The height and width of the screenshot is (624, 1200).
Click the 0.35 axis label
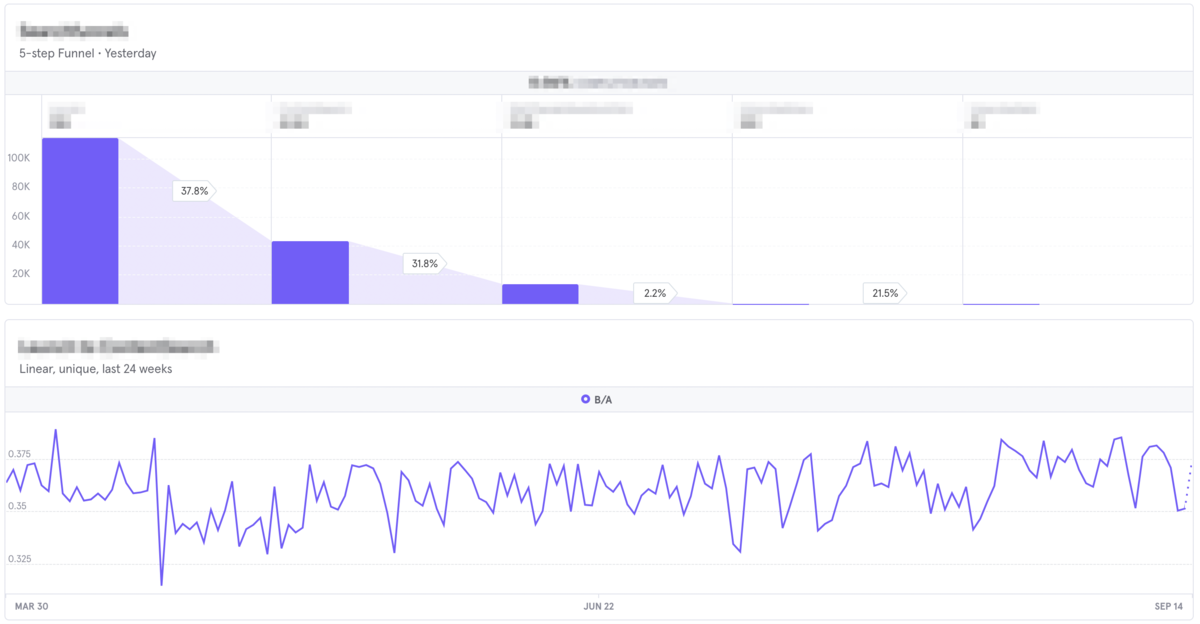click(x=19, y=507)
